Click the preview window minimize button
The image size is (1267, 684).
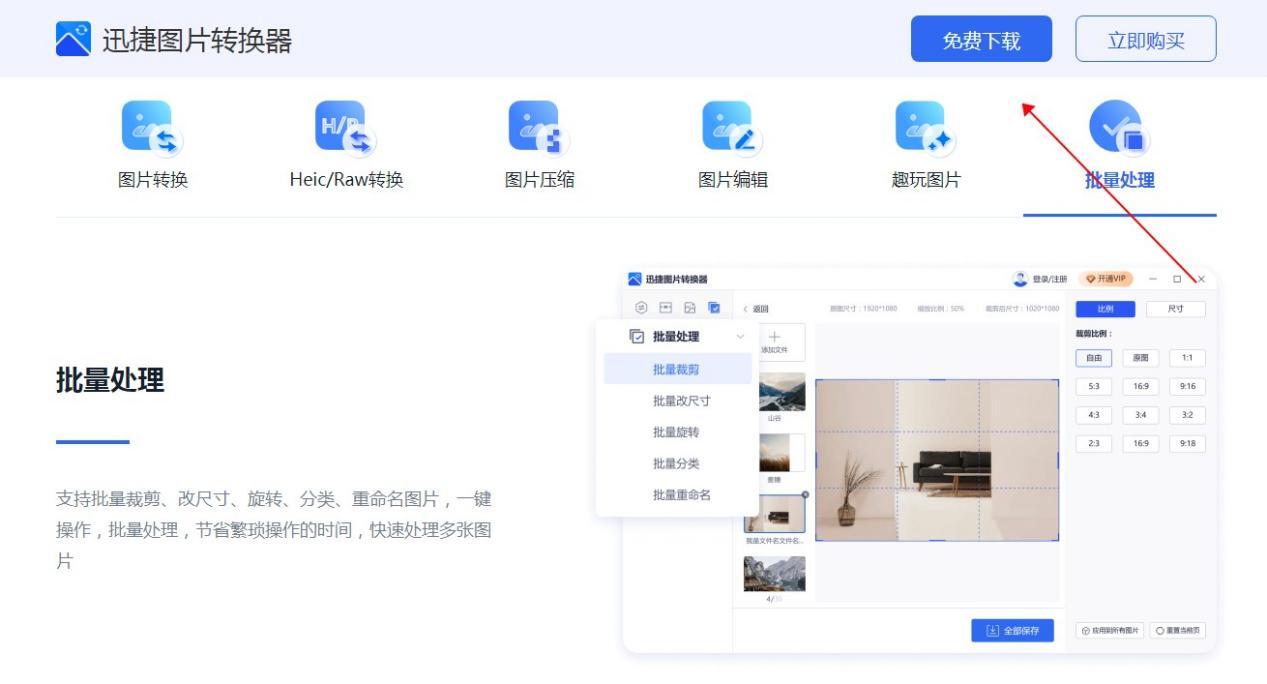1153,279
